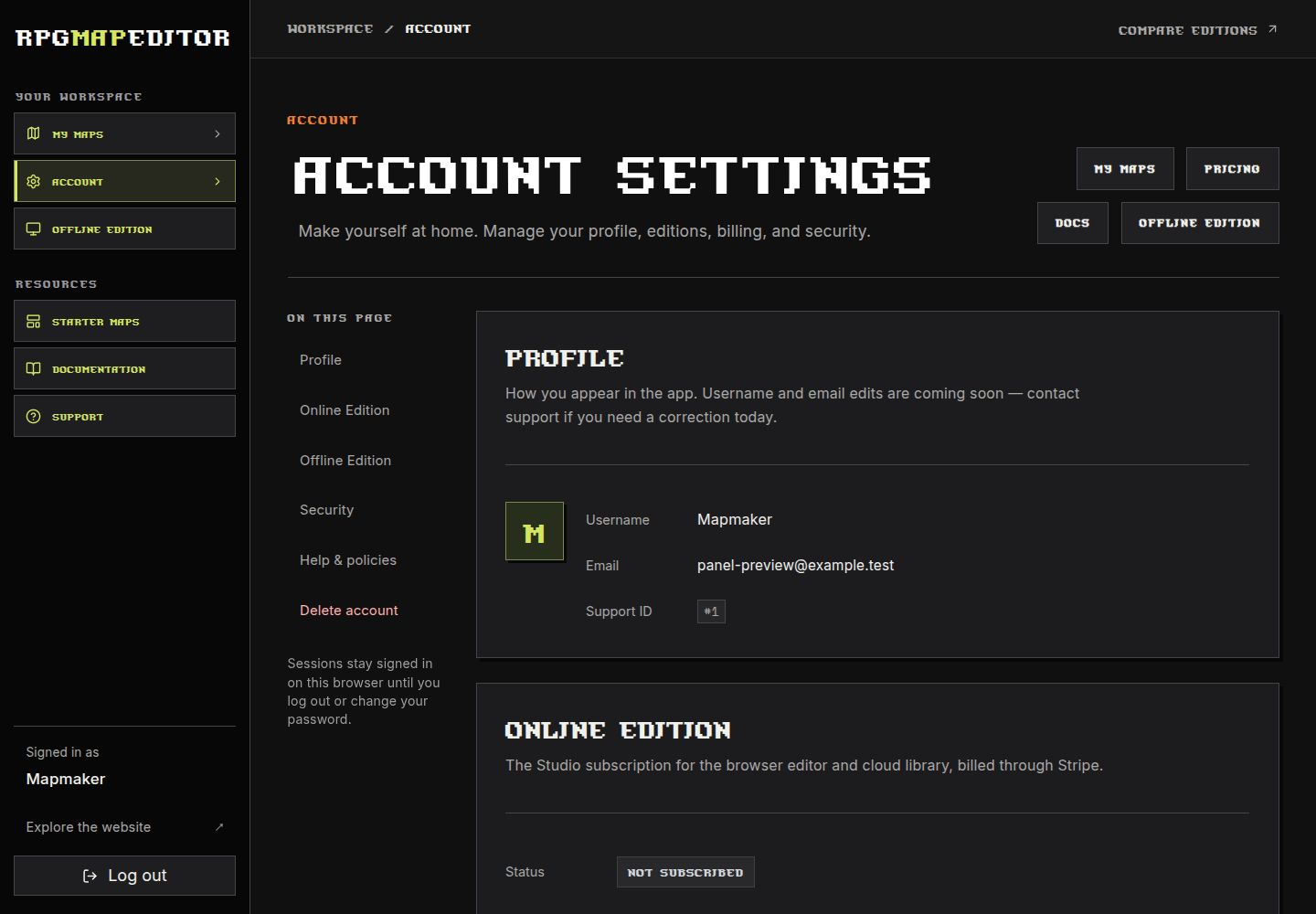Click the arrow icon beside Explore the website

[x=219, y=827]
